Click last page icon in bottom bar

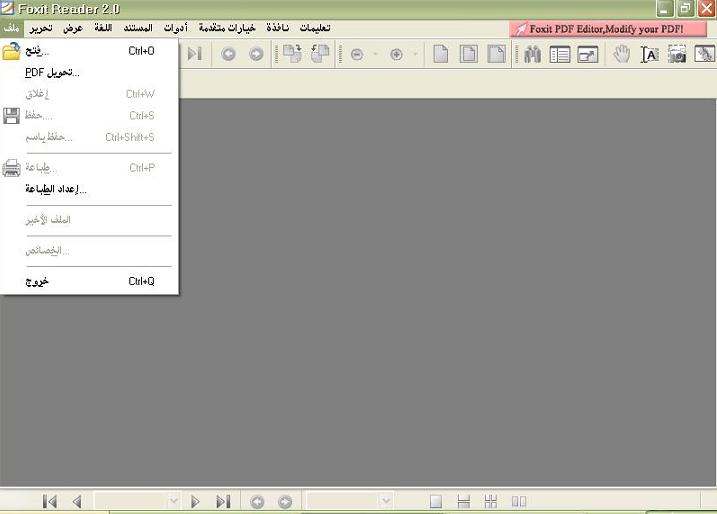pyautogui.click(x=224, y=501)
